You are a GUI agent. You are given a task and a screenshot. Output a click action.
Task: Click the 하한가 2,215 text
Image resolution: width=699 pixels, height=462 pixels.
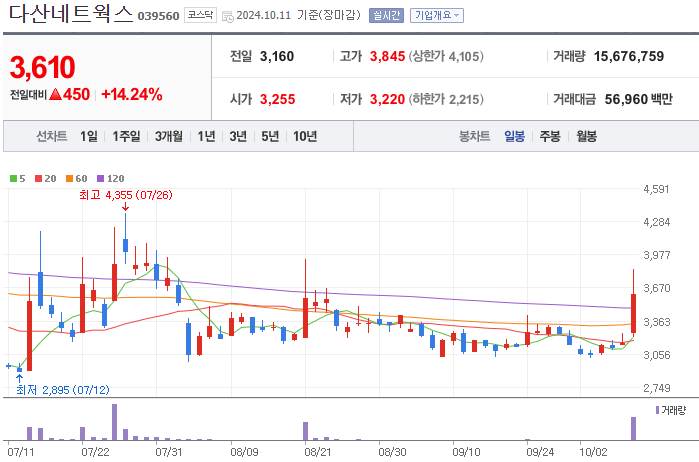point(446,99)
